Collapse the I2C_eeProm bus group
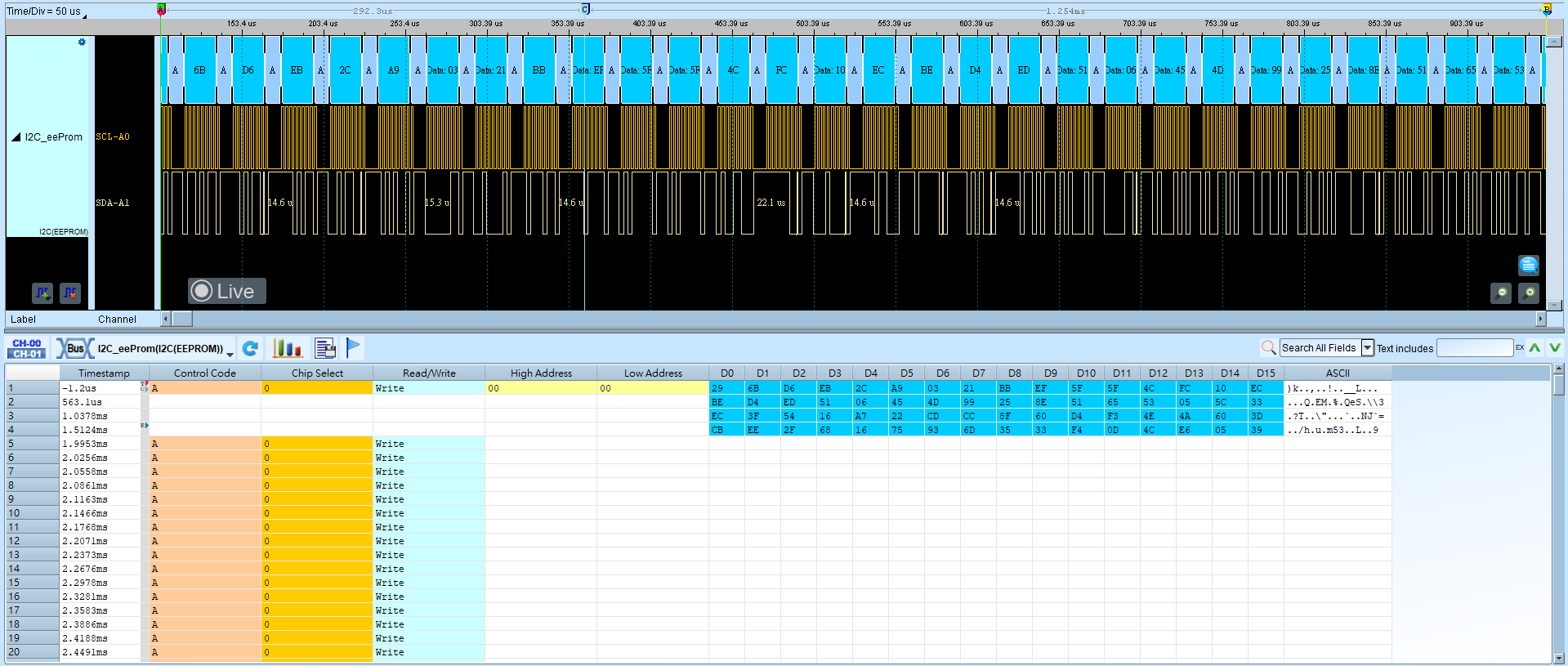Image resolution: width=1568 pixels, height=666 pixels. click(16, 137)
